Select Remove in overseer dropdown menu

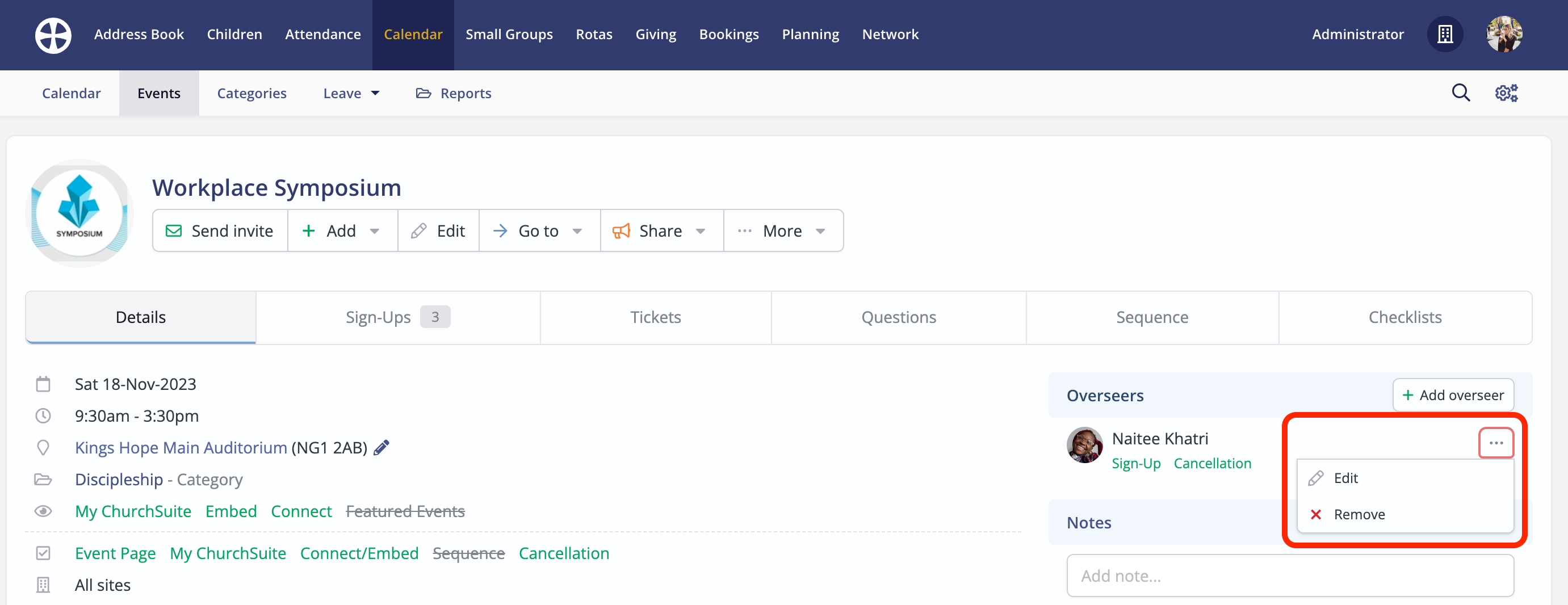(1405, 514)
